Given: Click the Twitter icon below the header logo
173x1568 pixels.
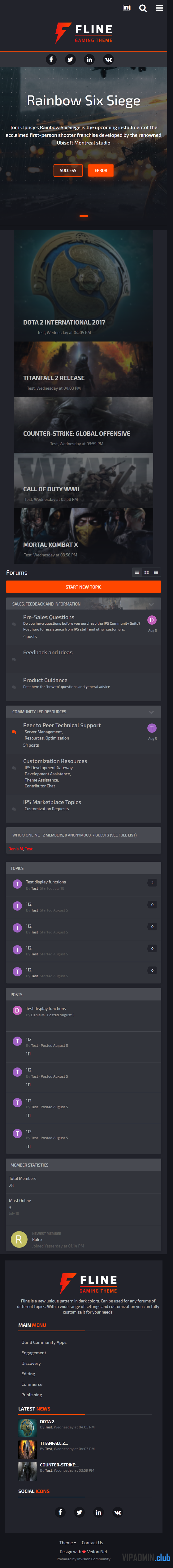Looking at the screenshot, I should (x=70, y=59).
